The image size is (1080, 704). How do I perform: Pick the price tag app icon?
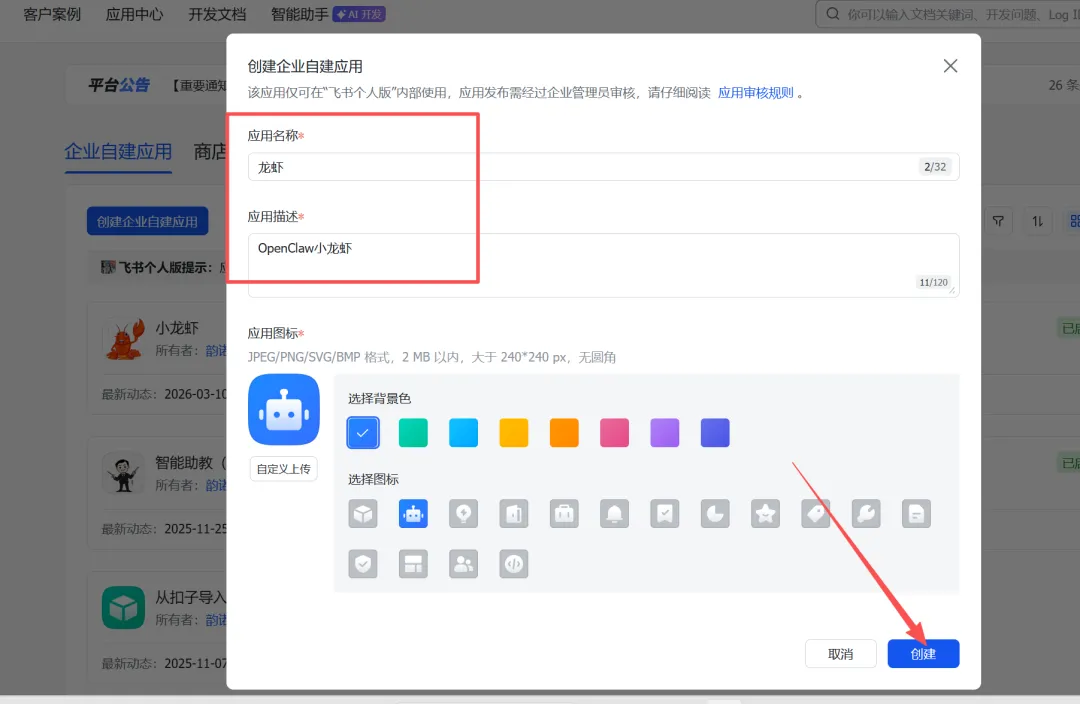pyautogui.click(x=816, y=514)
